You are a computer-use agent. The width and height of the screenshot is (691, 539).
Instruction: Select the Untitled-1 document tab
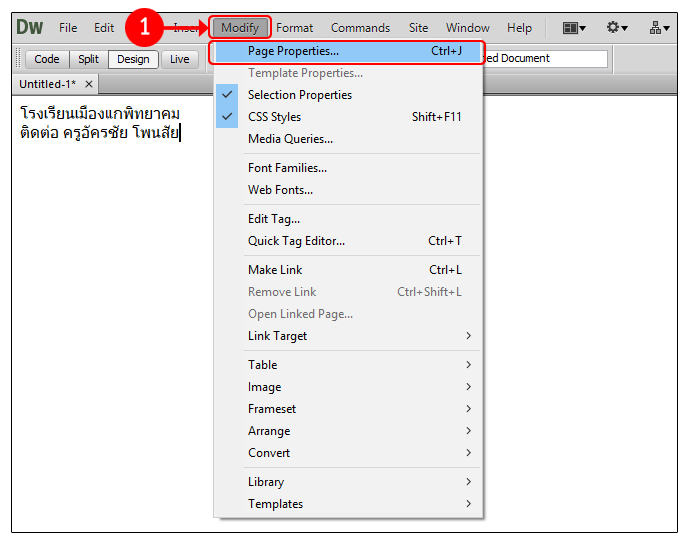(x=47, y=84)
